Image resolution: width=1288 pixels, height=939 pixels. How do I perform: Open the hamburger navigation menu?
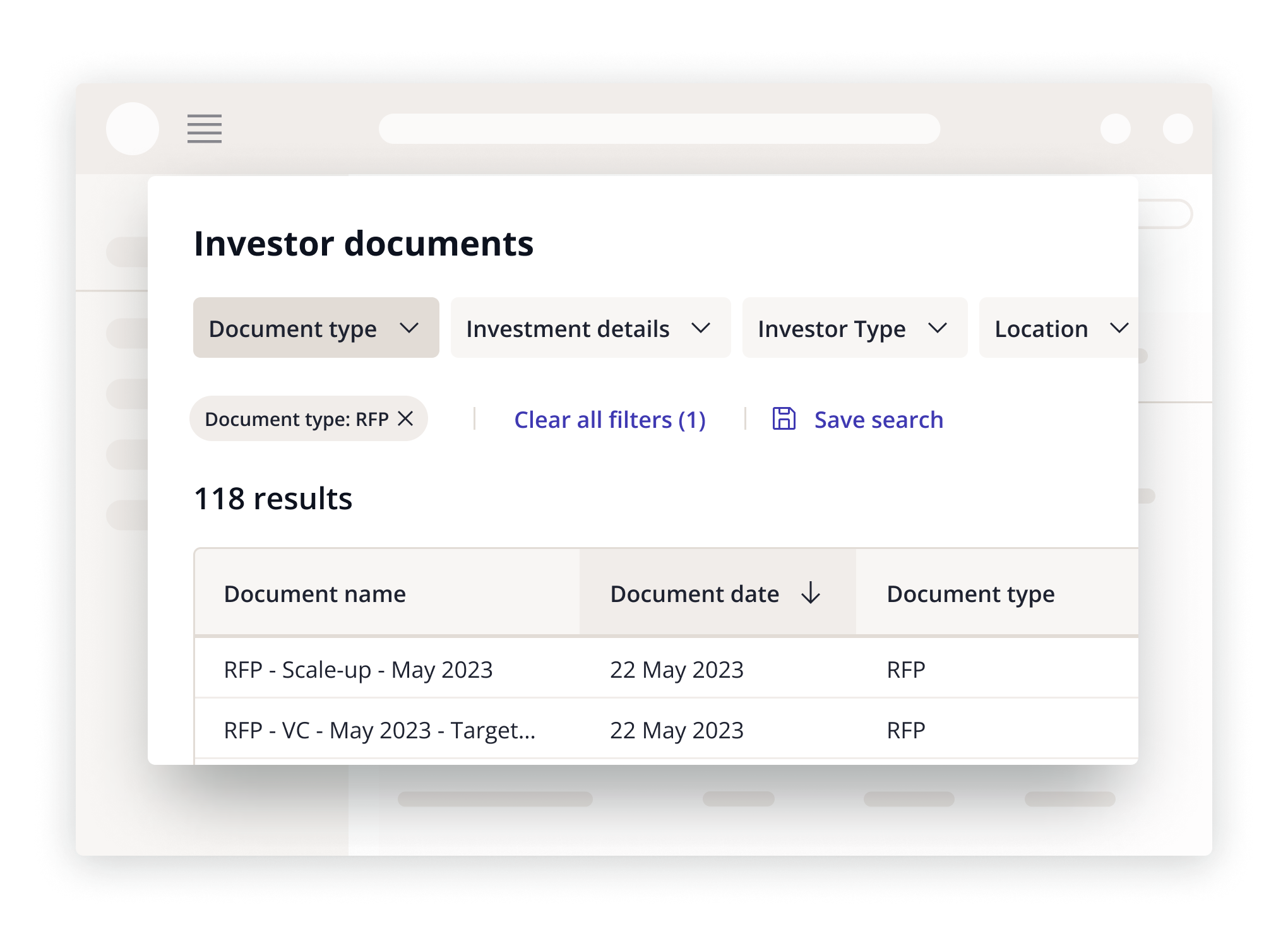click(204, 129)
